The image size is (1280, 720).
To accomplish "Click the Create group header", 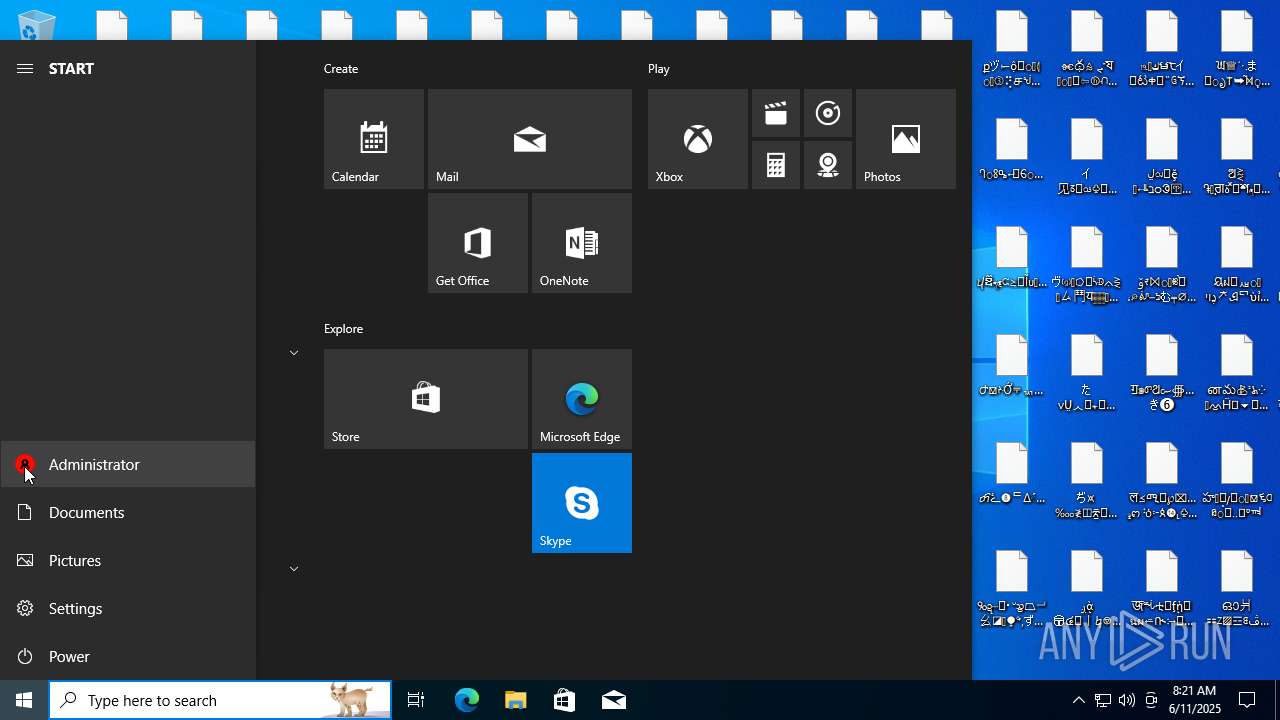I will click(341, 68).
